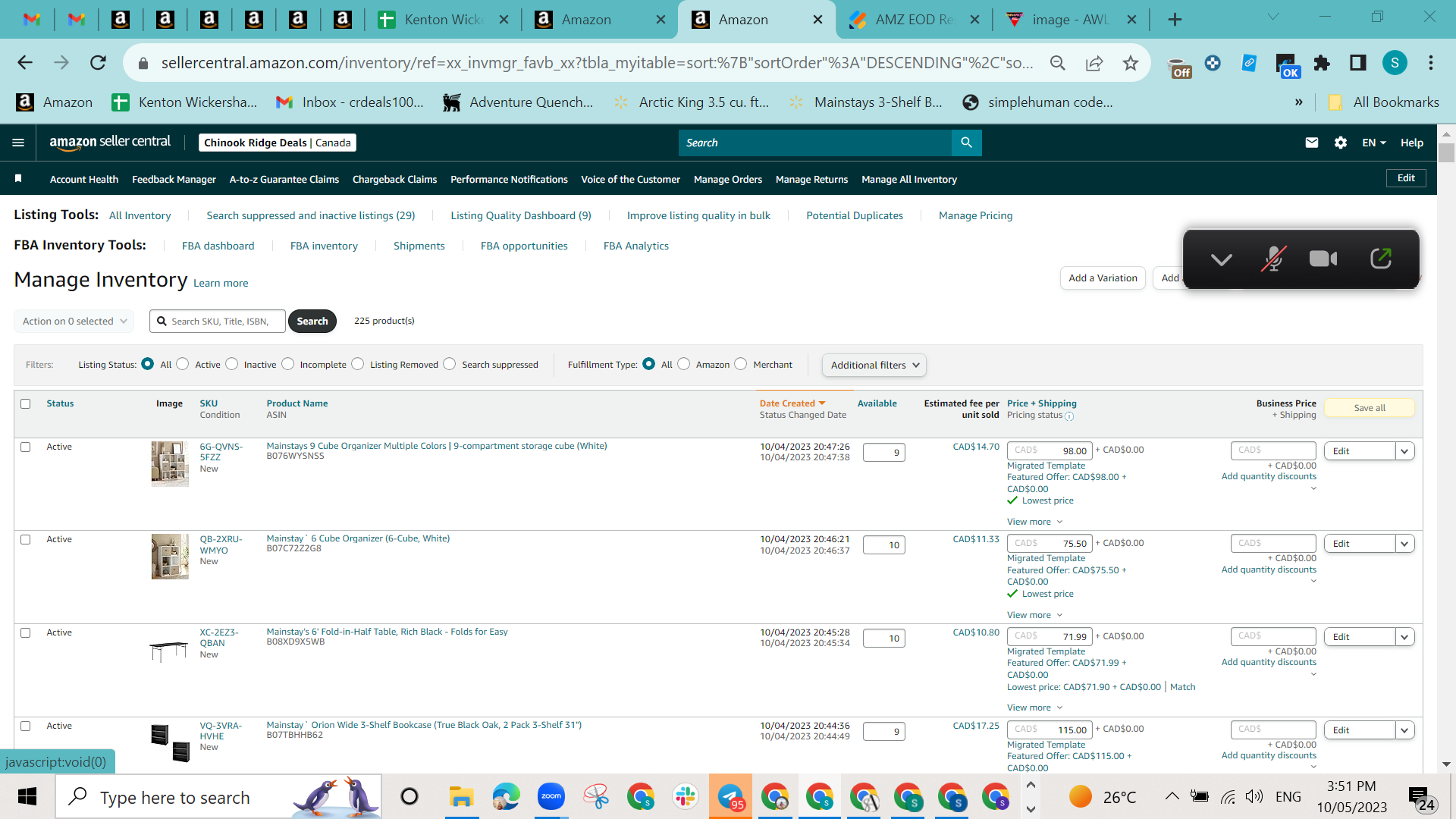Click the magnifier search button in header

[x=966, y=143]
